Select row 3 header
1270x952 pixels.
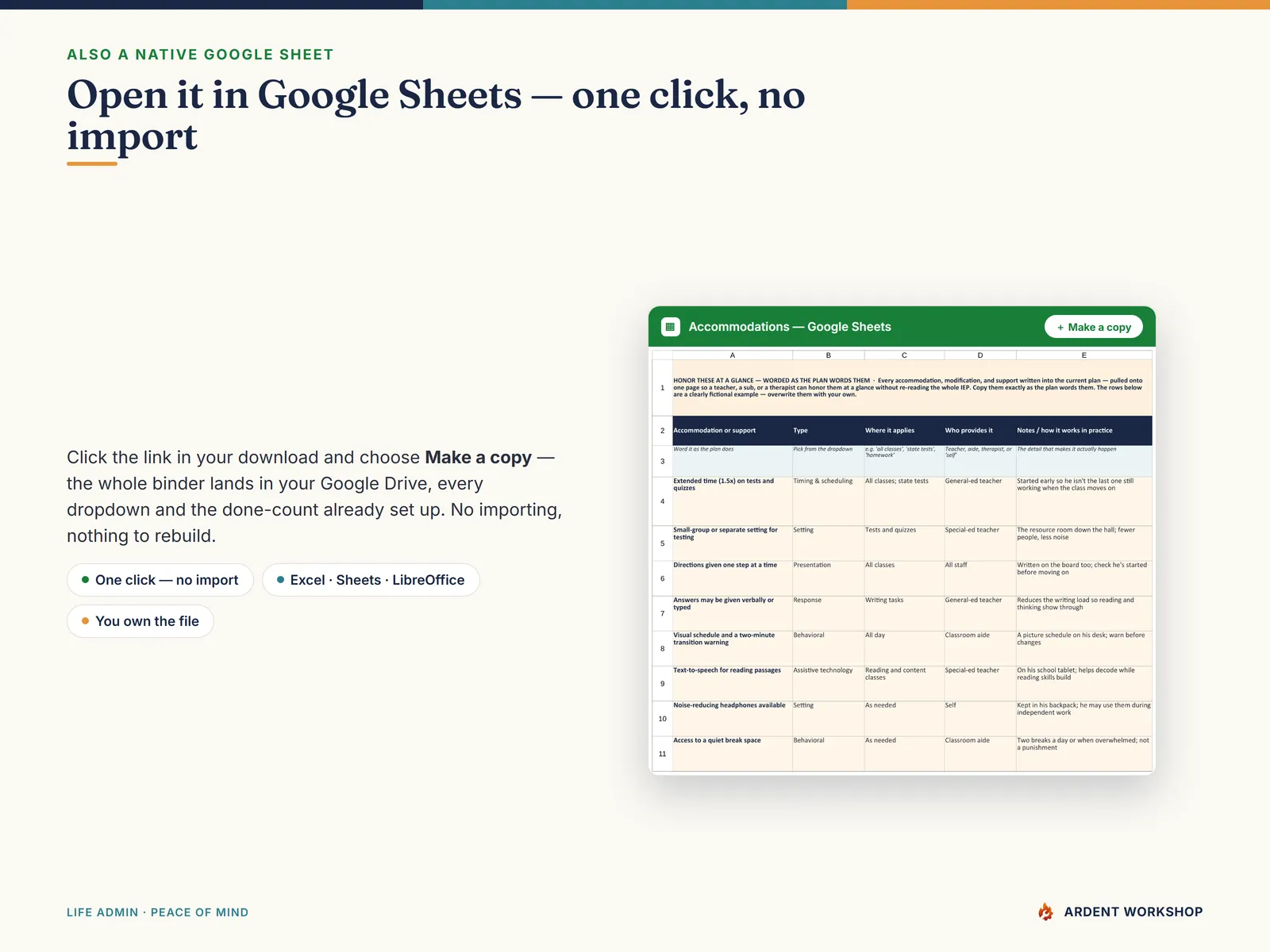(x=662, y=461)
